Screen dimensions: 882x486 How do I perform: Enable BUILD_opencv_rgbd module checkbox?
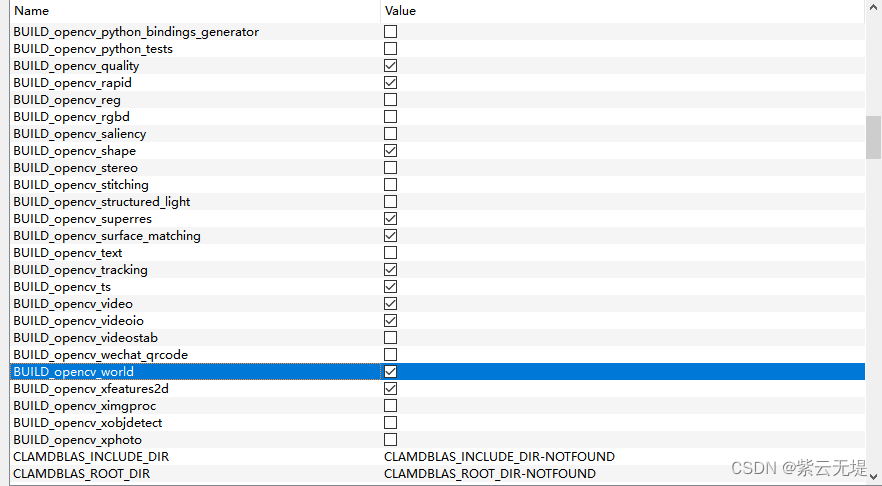(390, 116)
